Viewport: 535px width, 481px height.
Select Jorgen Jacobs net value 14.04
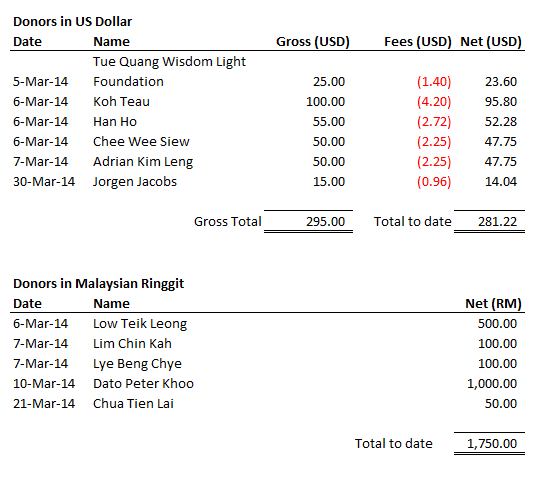tap(501, 181)
